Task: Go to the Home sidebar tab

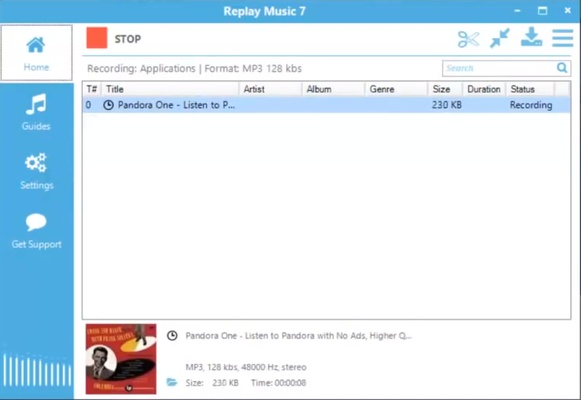Action: (36, 53)
